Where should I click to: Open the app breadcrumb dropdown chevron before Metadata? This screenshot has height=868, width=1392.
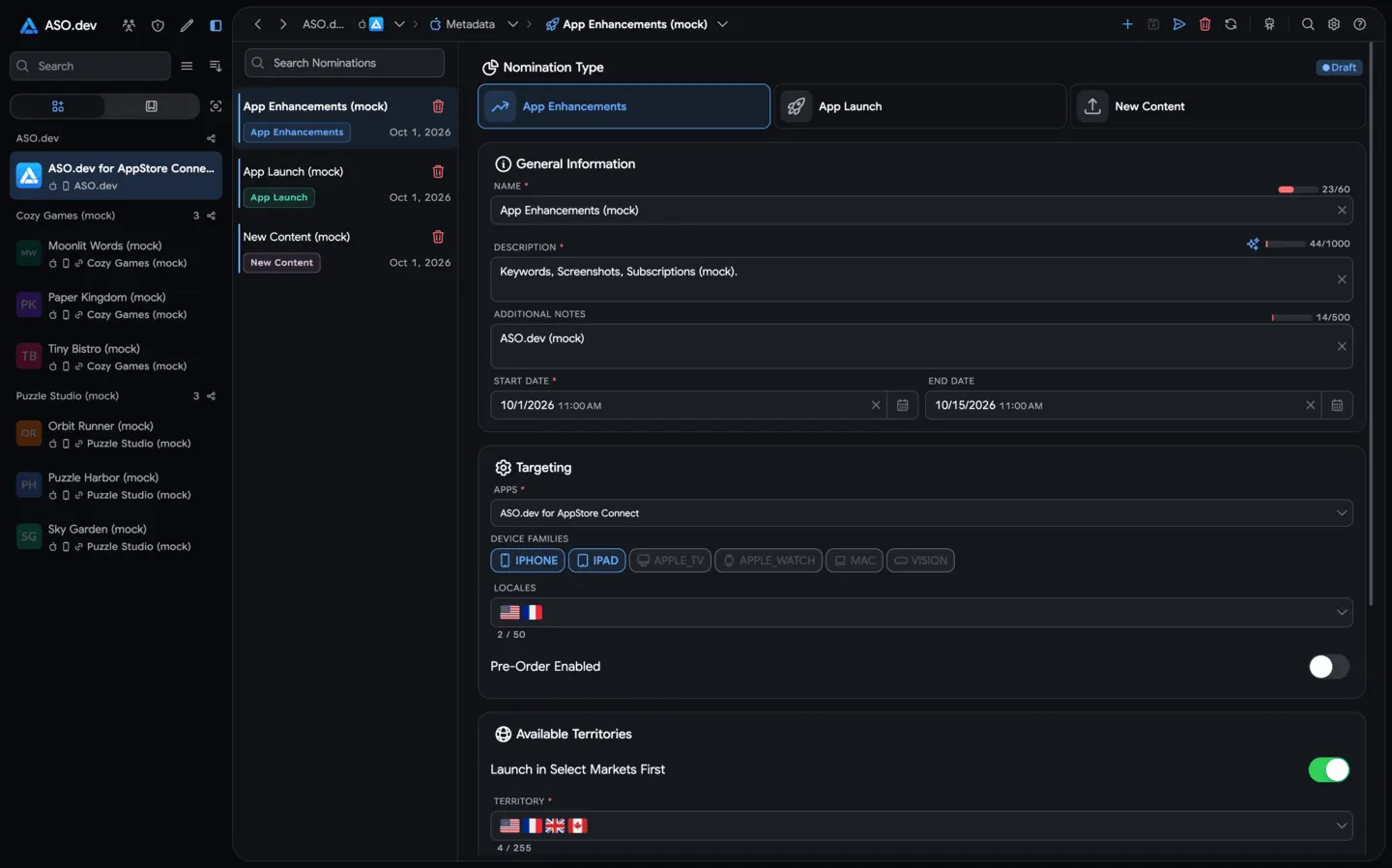[x=399, y=24]
